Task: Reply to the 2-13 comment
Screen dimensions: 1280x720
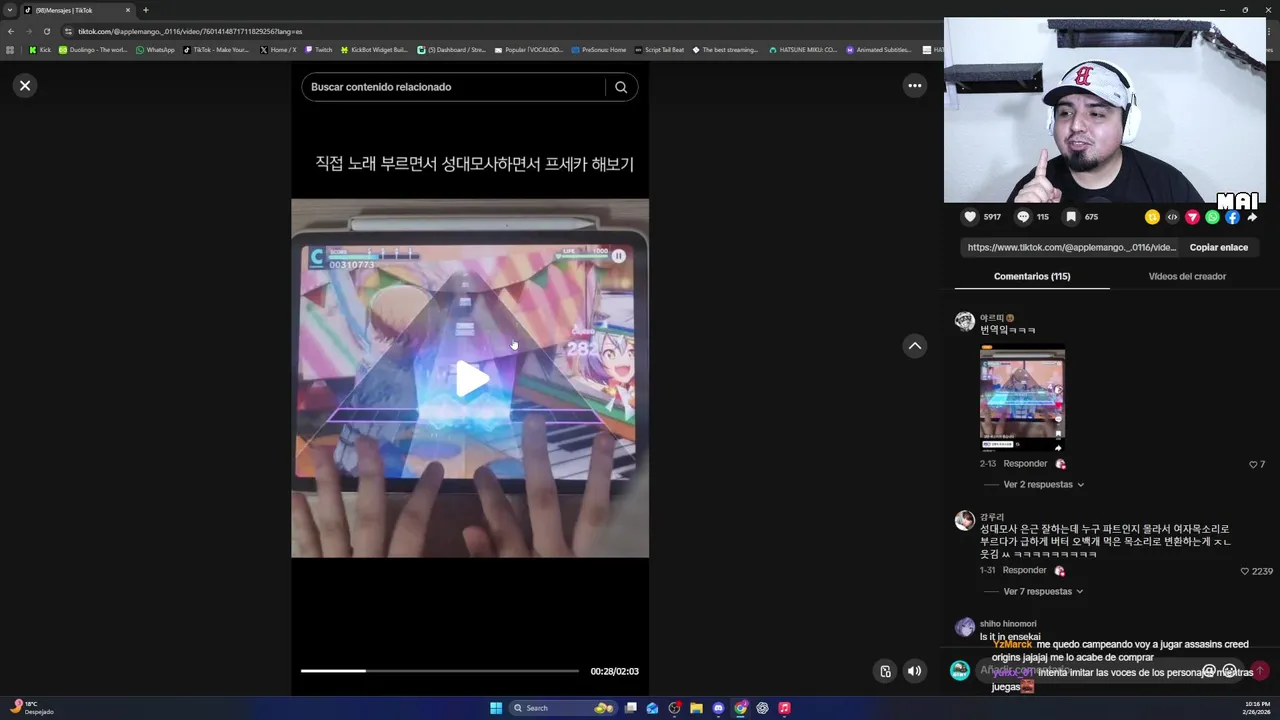Action: click(1025, 464)
